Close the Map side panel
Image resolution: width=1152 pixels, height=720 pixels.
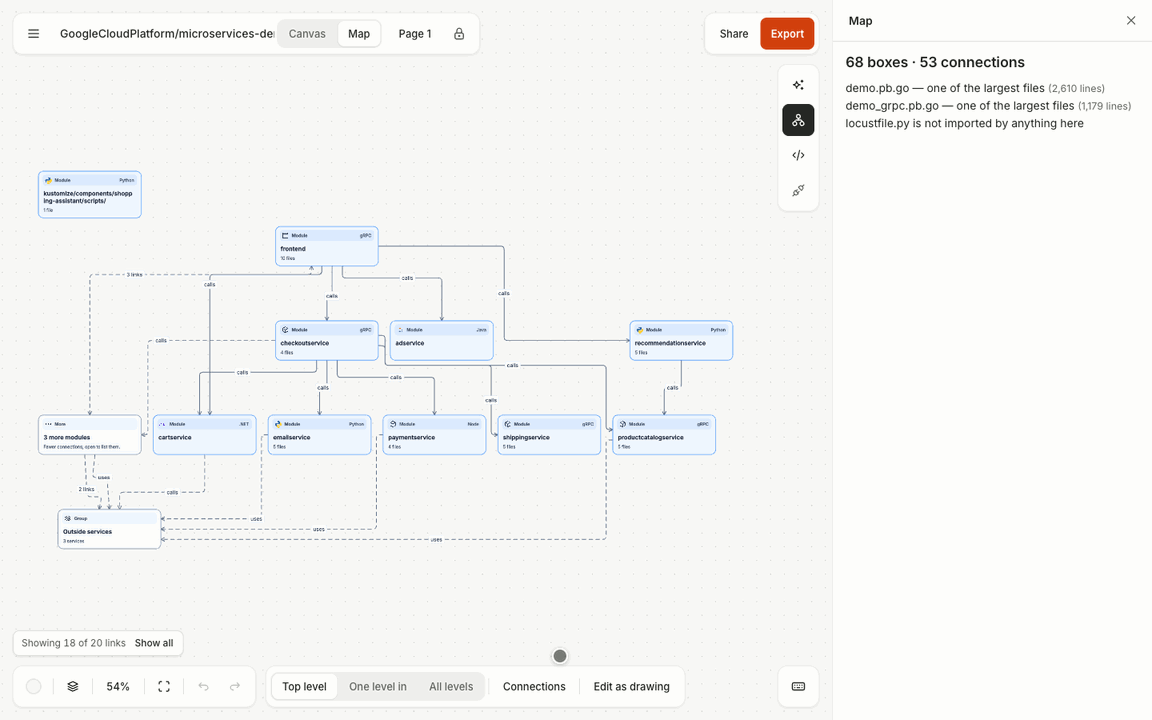pos(1131,21)
